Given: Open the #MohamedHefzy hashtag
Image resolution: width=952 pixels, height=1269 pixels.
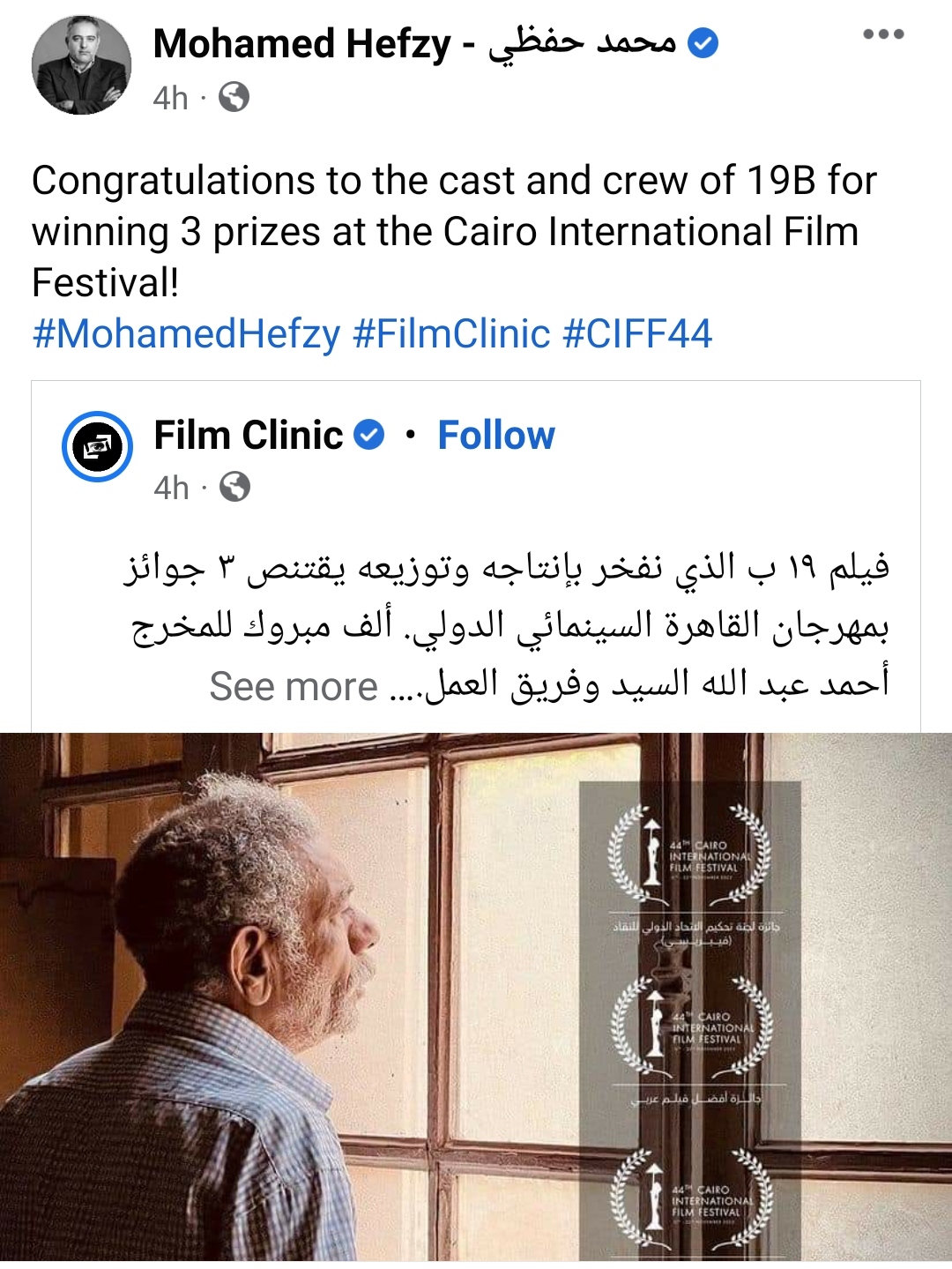Looking at the screenshot, I should [x=186, y=334].
